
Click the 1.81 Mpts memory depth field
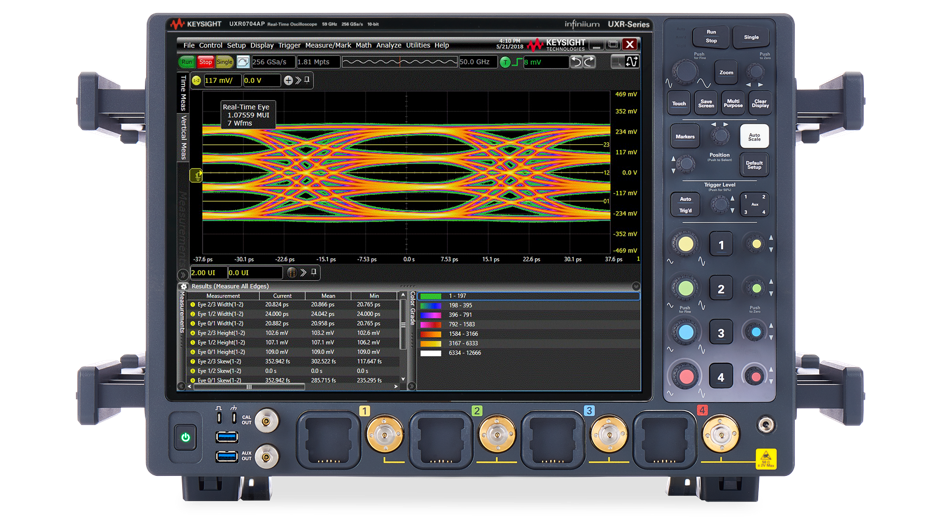(x=317, y=62)
